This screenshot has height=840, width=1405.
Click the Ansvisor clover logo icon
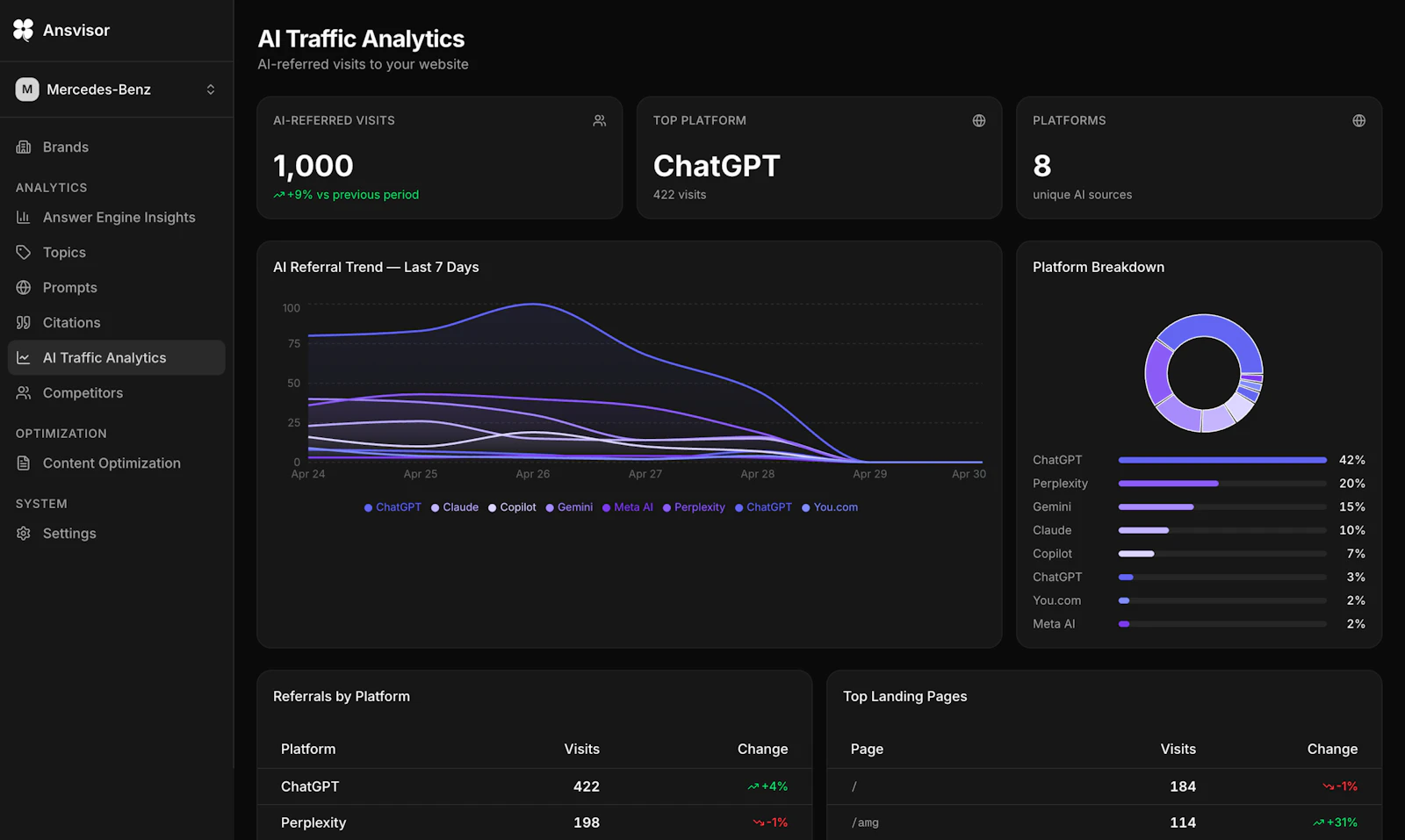[24, 30]
